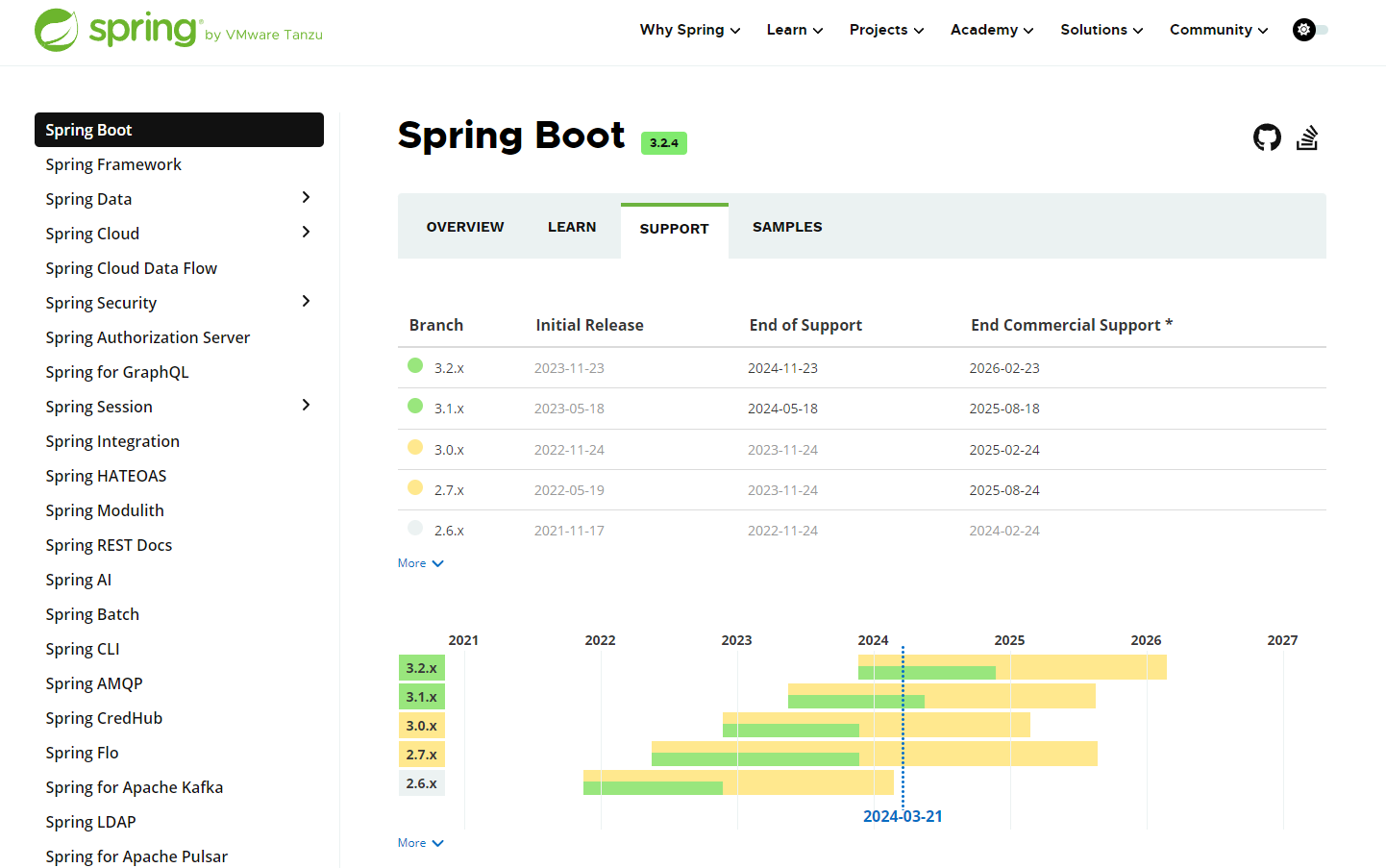Click the yellow status dot for 3.0.x
Image resolution: width=1386 pixels, height=868 pixels.
(415, 447)
